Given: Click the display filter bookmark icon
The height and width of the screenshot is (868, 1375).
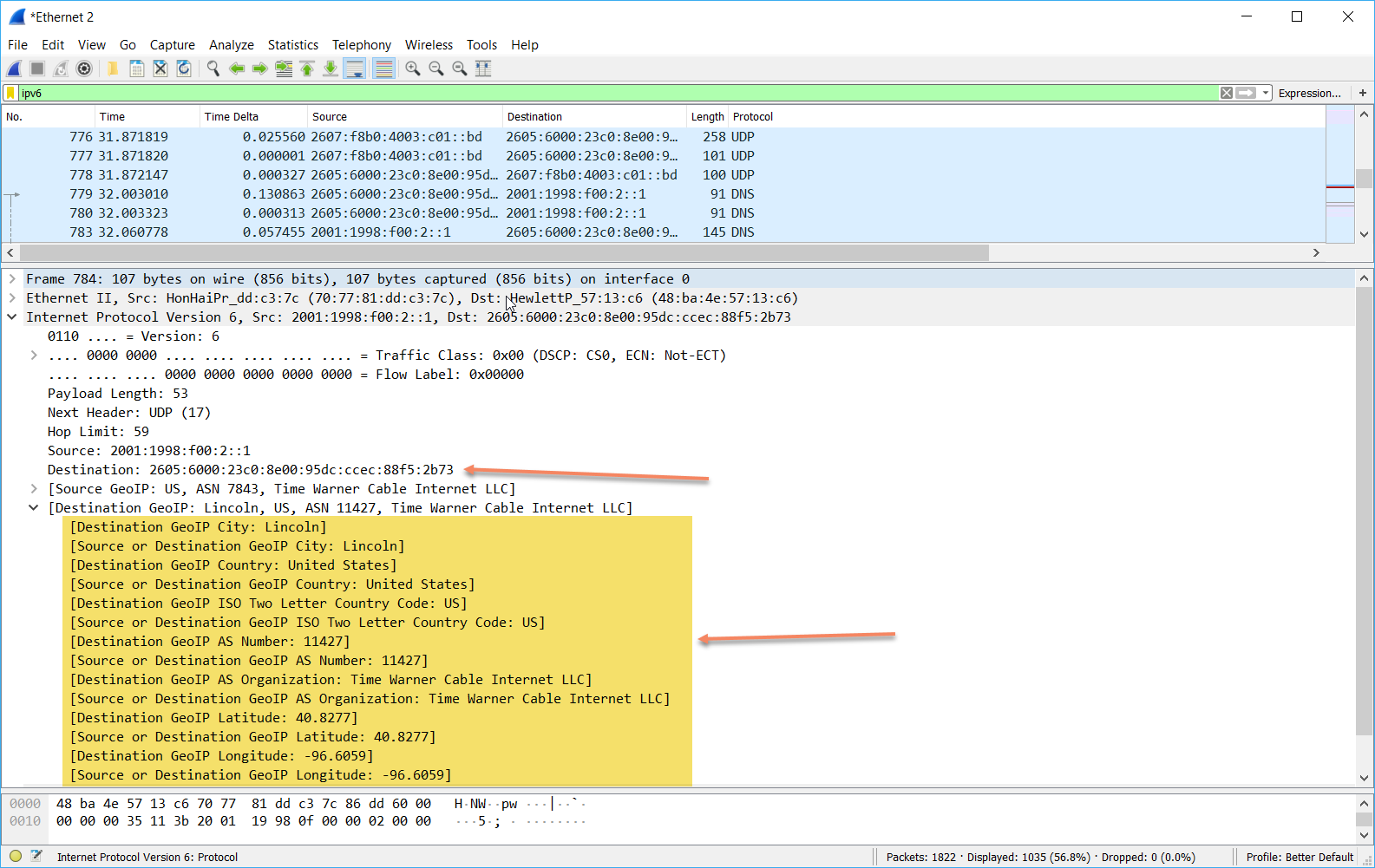Looking at the screenshot, I should tap(10, 93).
